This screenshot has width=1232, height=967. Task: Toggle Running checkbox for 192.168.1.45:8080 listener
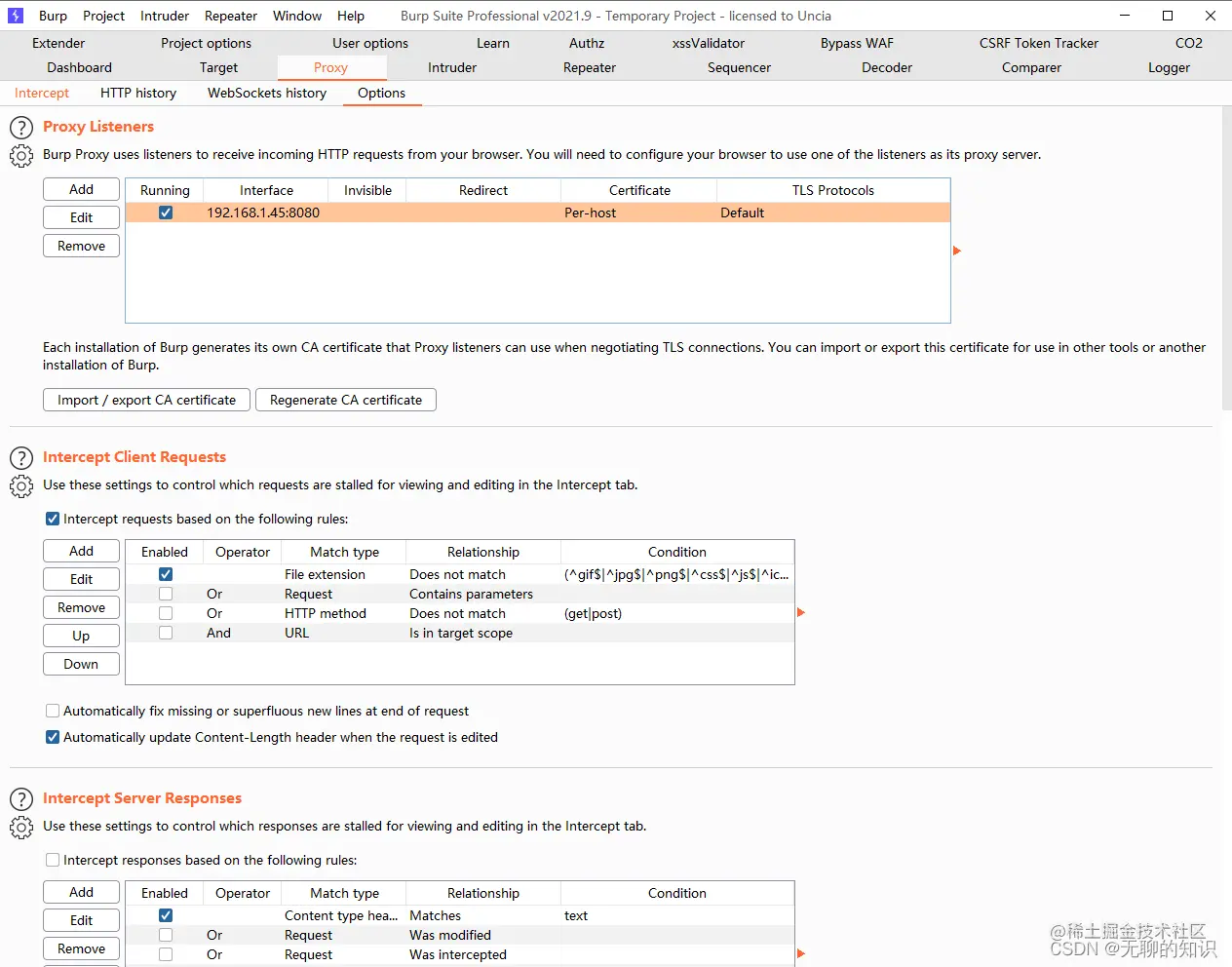pyautogui.click(x=166, y=213)
